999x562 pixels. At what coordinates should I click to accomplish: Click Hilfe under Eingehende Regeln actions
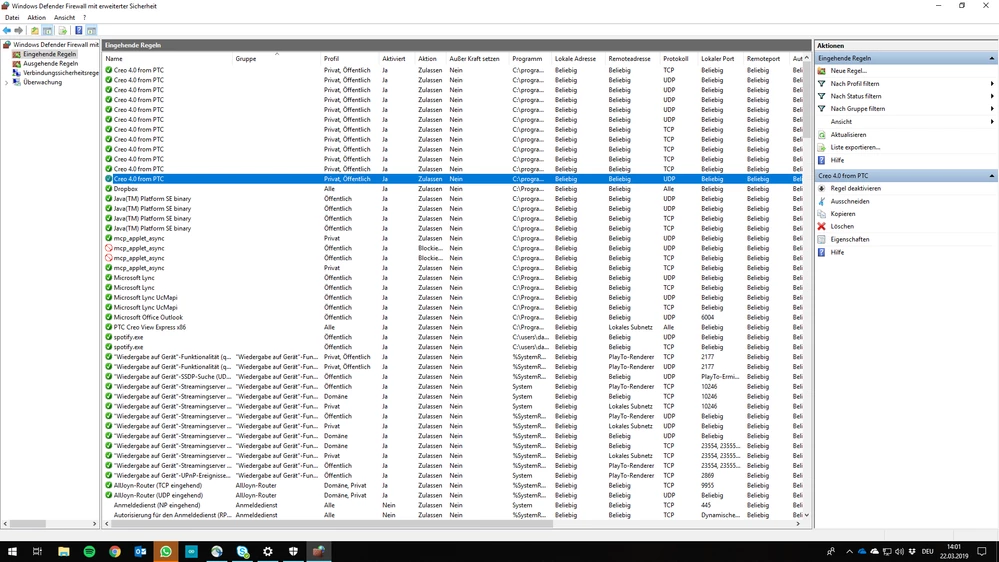pos(837,160)
